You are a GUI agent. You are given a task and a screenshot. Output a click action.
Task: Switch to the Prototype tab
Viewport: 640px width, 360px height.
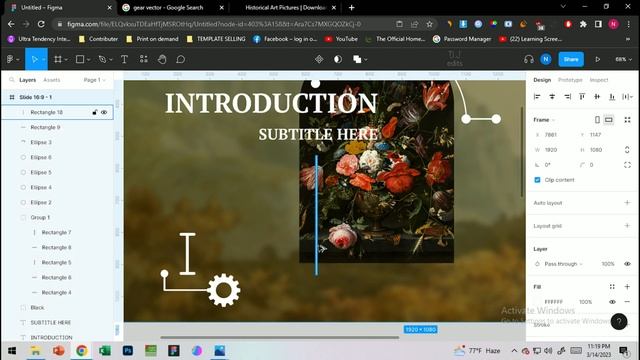(570, 80)
